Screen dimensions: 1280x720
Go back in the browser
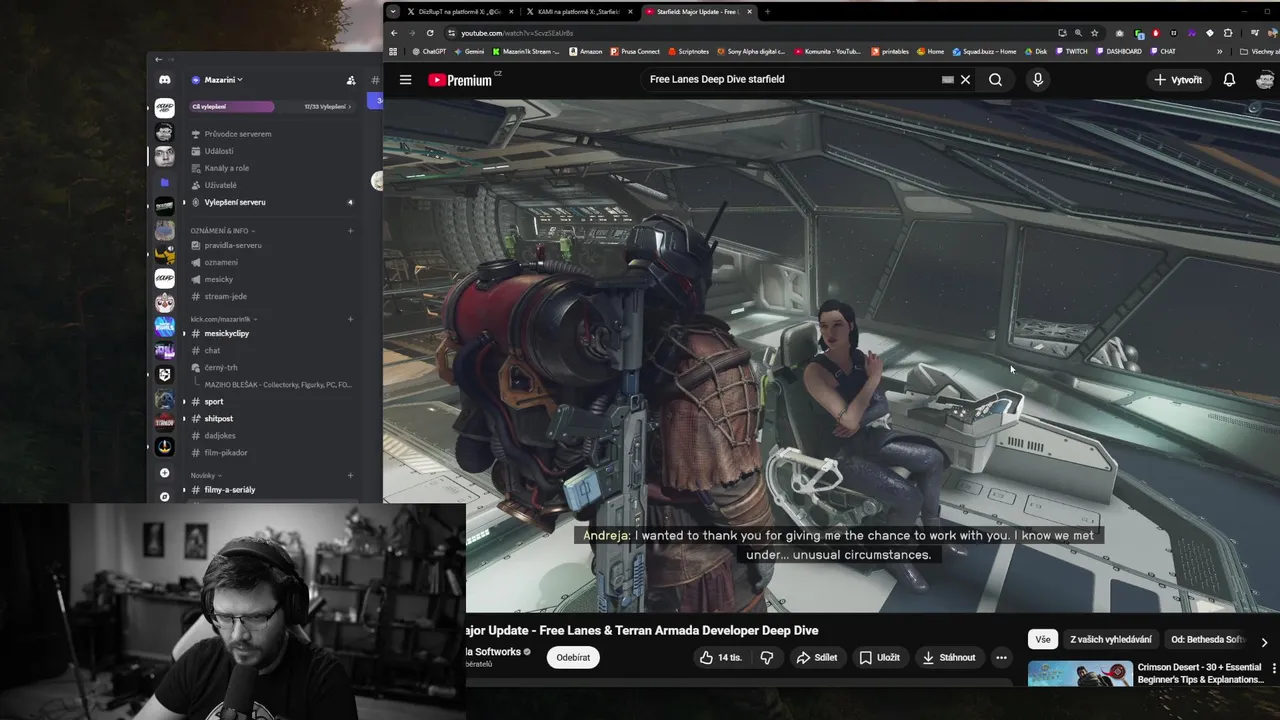coord(394,33)
